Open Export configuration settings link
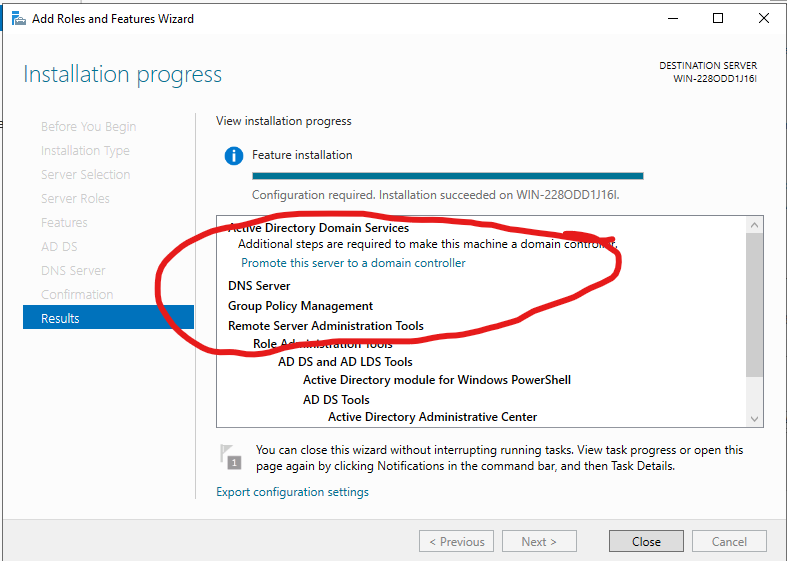 292,492
